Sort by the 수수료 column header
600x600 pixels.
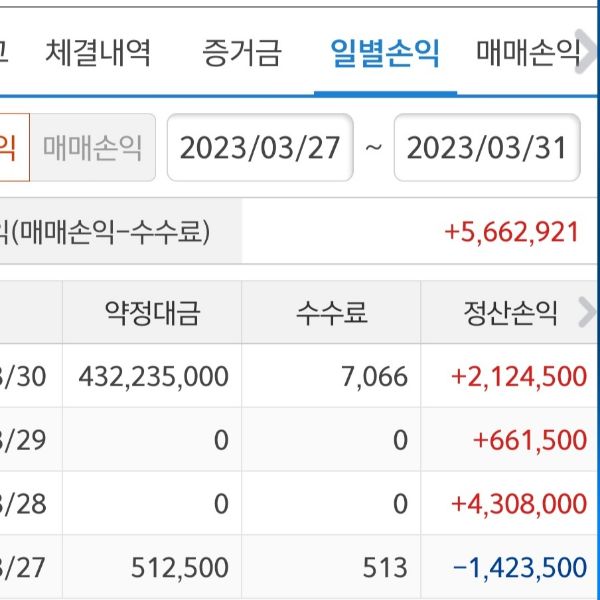(331, 314)
